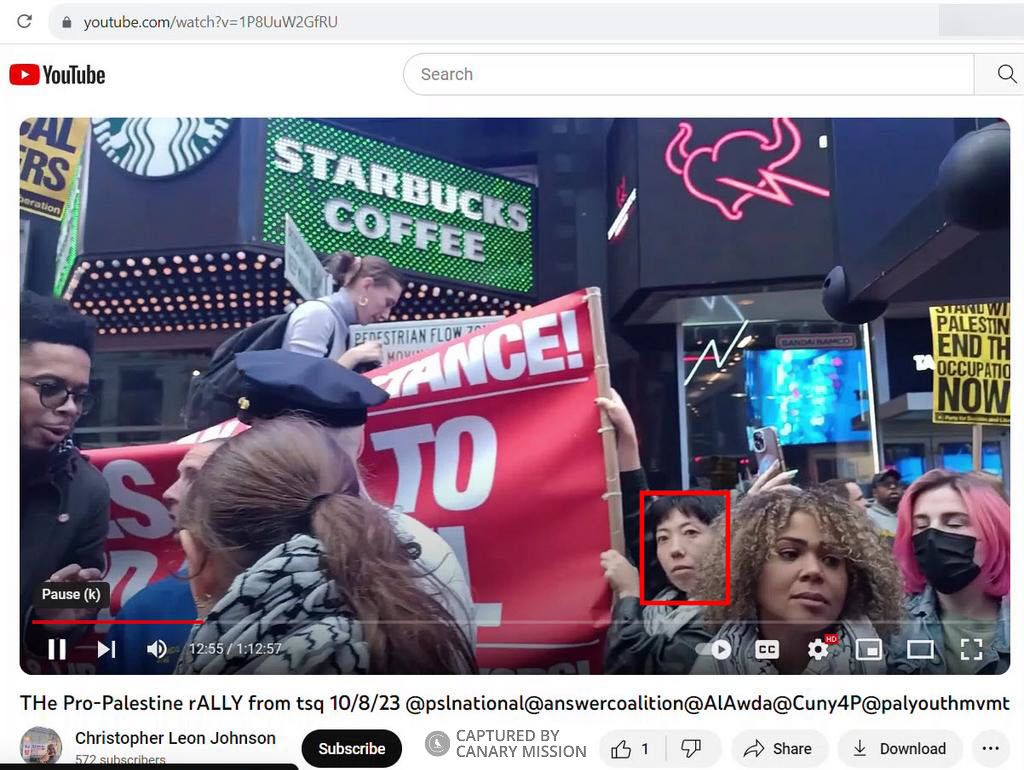1024x770 pixels.
Task: Mute the video volume
Action: point(156,648)
